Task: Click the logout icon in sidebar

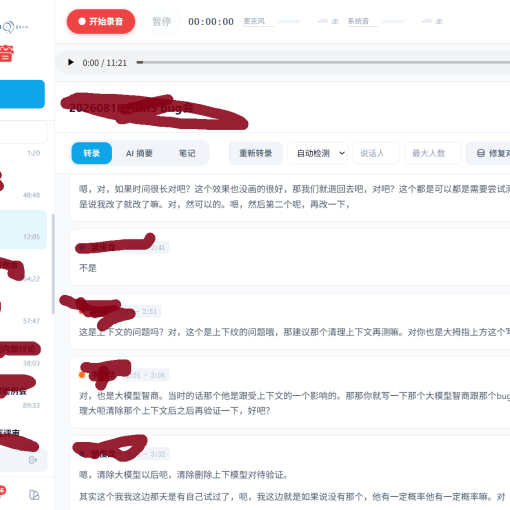Action: coord(33,460)
